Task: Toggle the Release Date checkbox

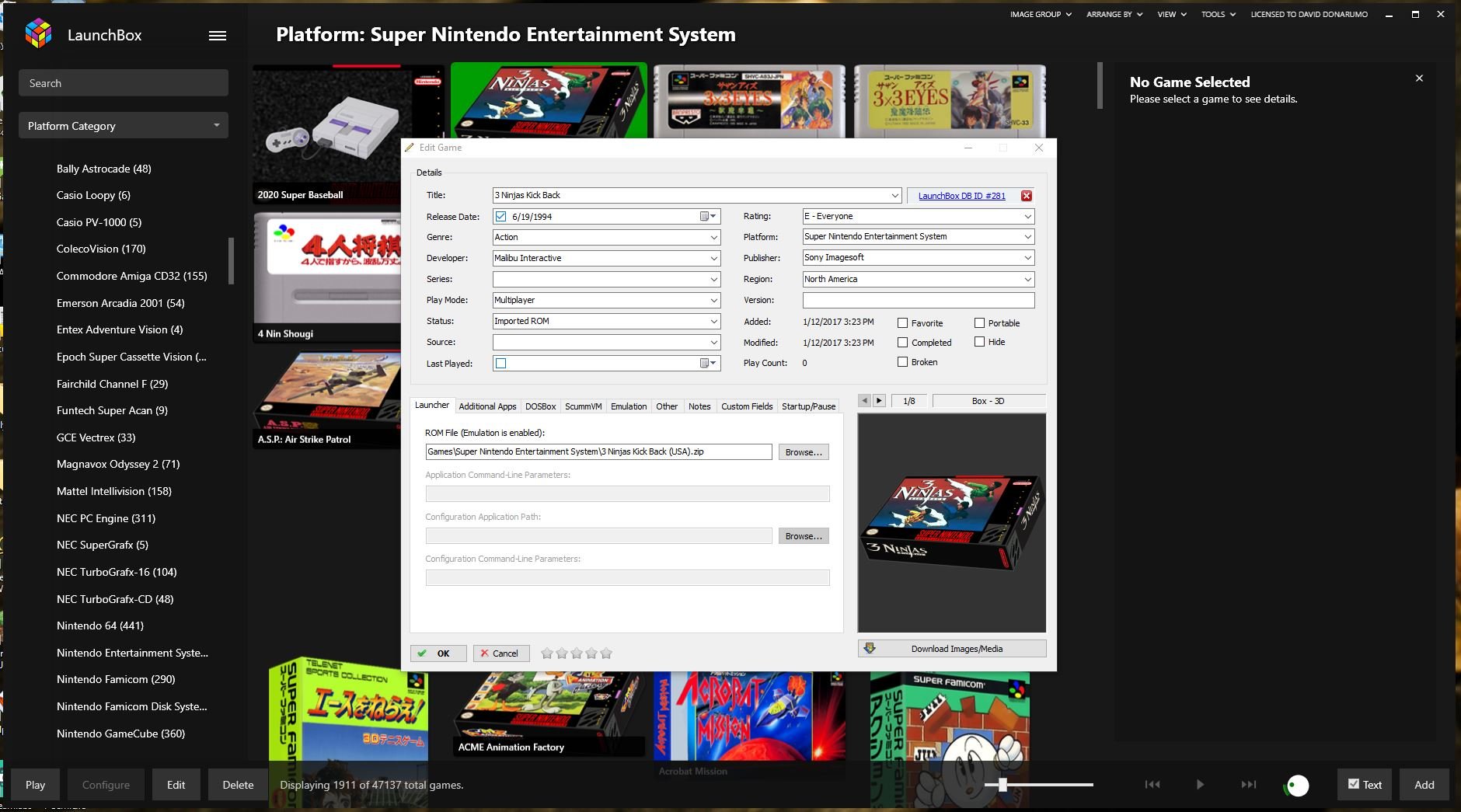Action: 501,217
